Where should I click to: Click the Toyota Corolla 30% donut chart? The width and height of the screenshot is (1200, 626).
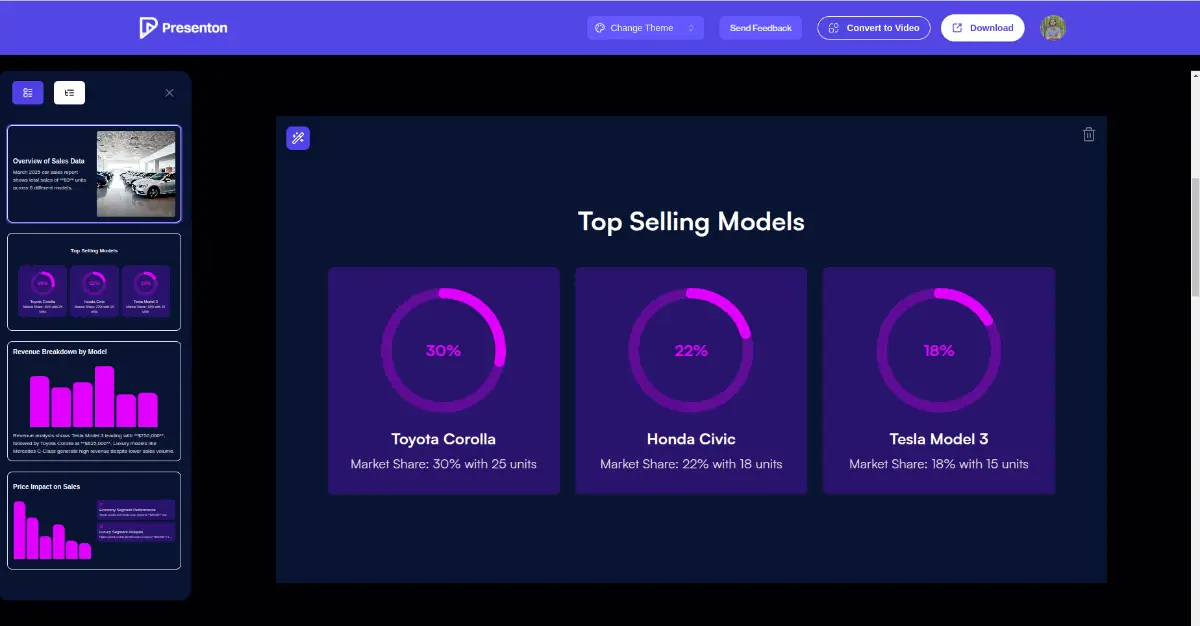(443, 351)
